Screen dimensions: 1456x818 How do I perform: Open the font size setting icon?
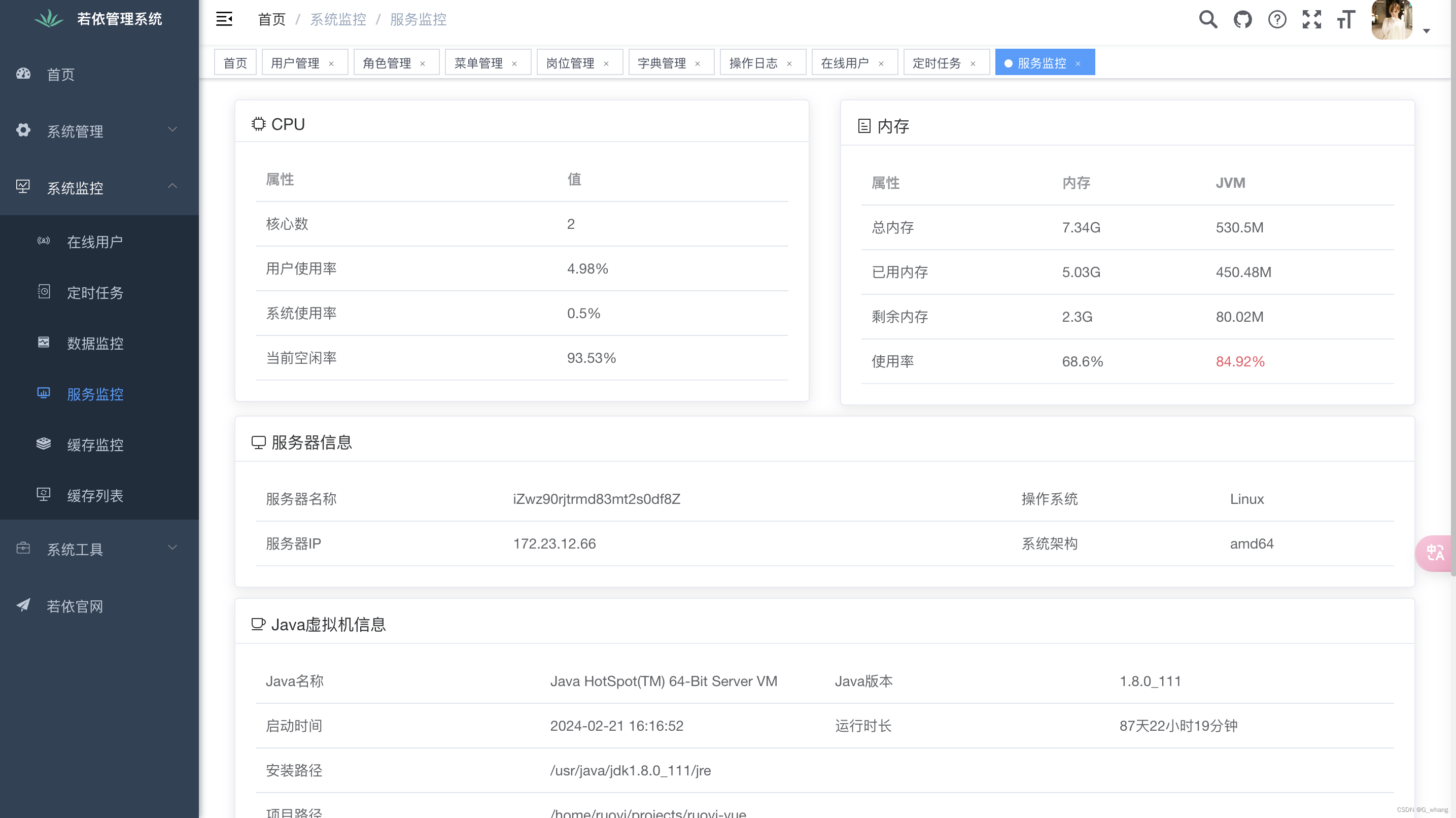(x=1346, y=19)
